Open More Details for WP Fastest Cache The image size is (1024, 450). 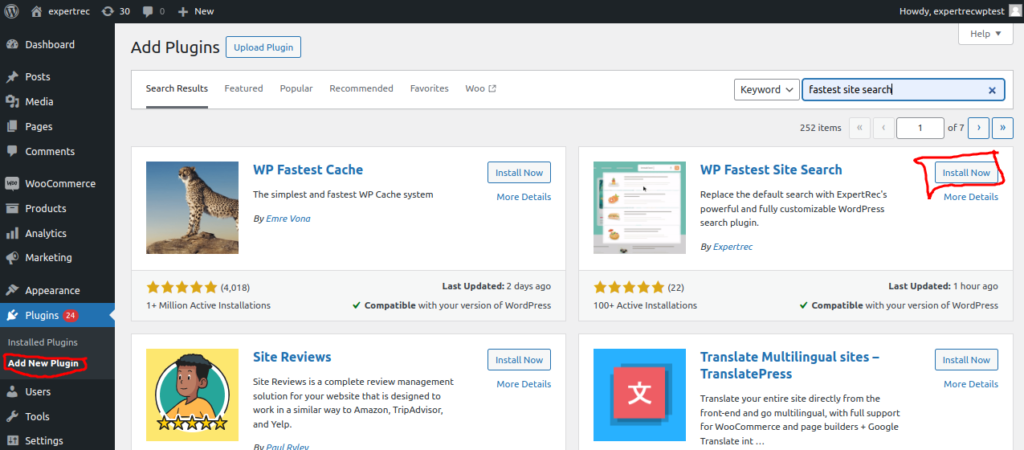pos(524,197)
